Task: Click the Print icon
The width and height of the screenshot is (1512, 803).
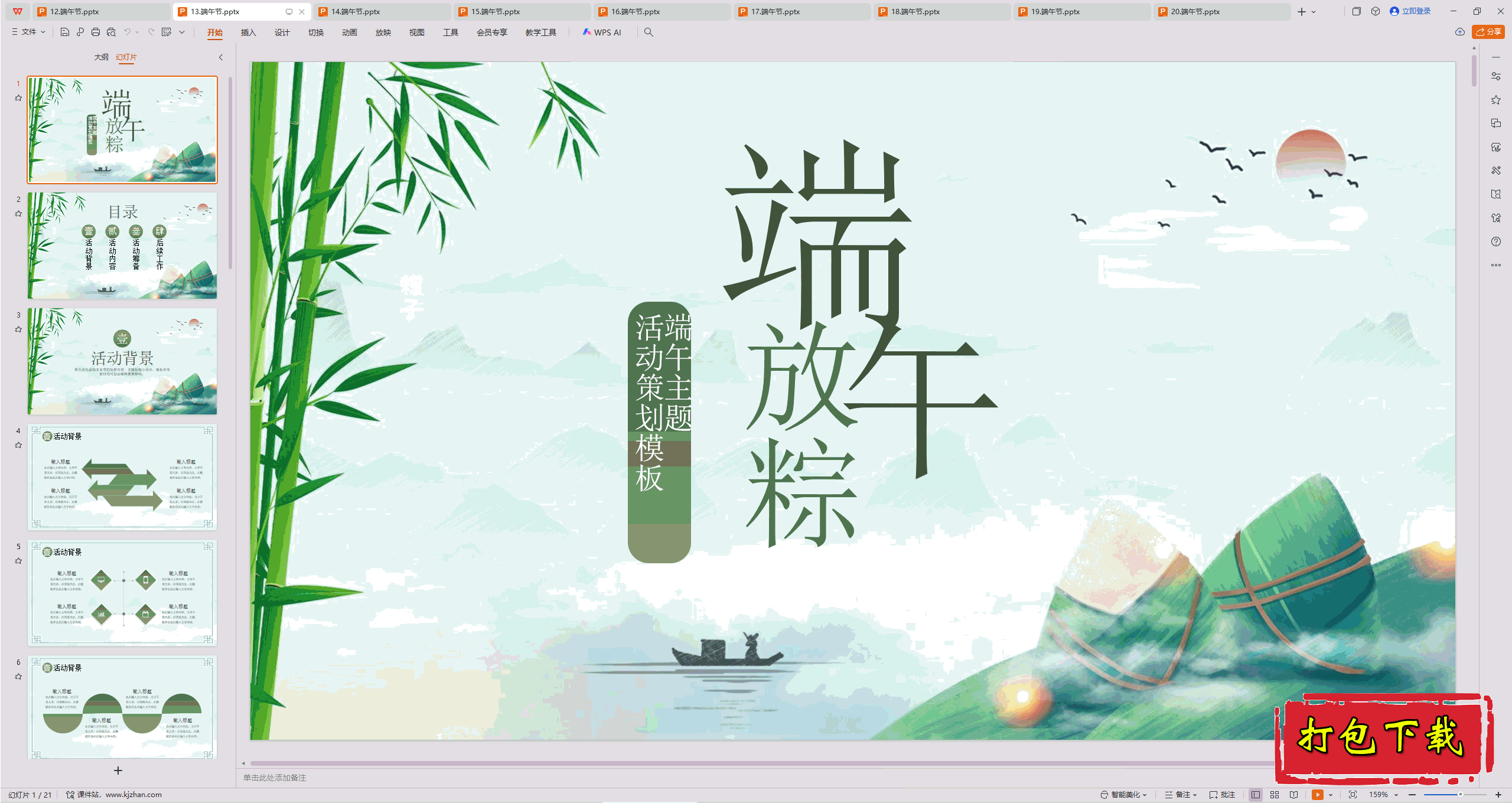Action: pos(96,32)
